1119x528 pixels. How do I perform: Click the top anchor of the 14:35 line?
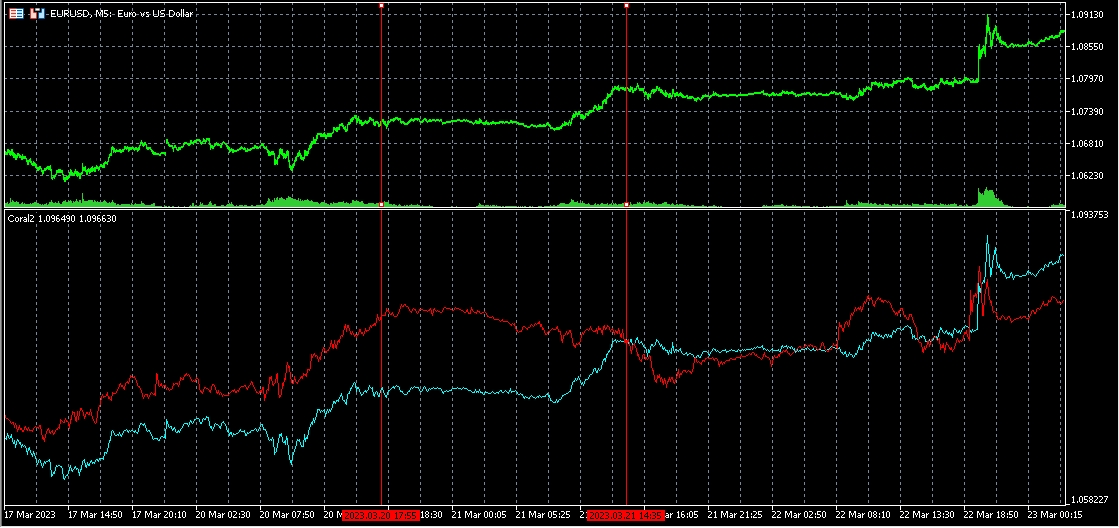[627, 6]
